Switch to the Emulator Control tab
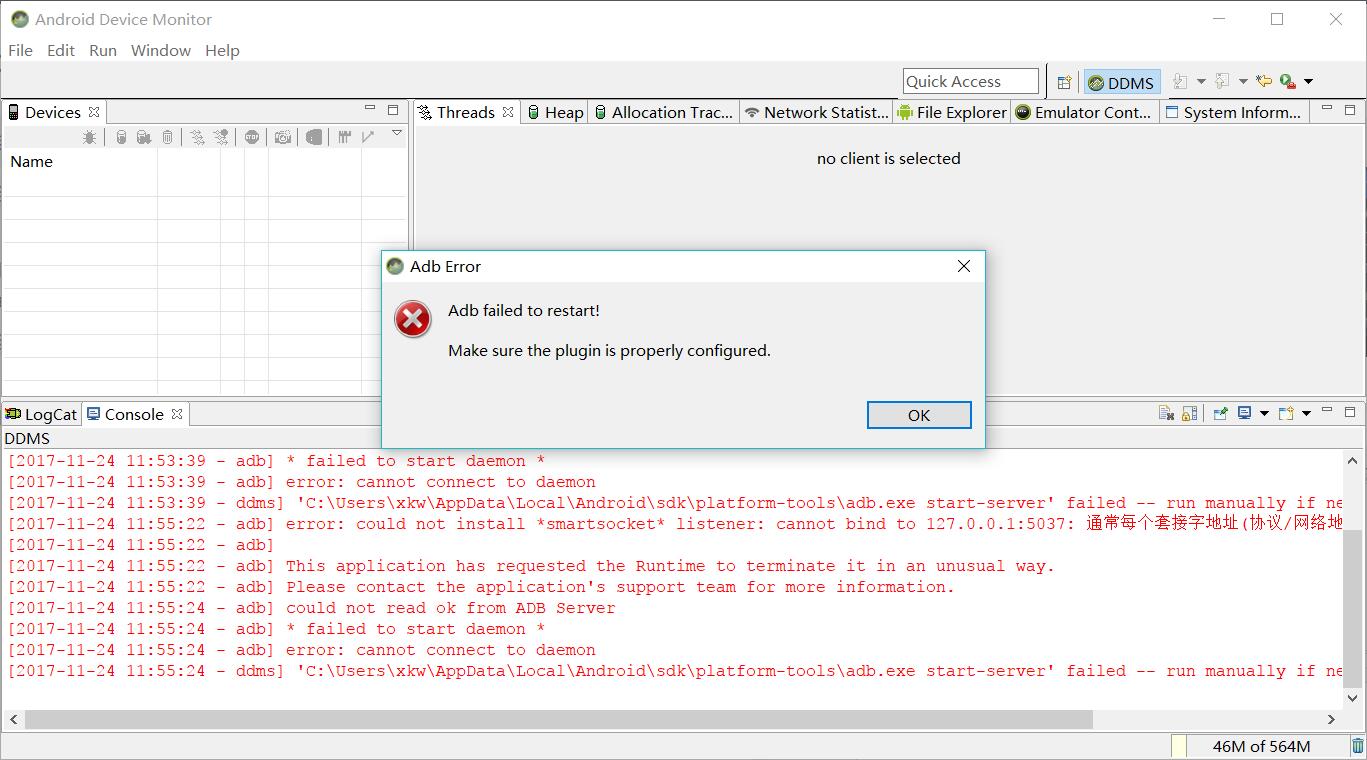Screen dimensions: 1367x760 (x=1084, y=112)
